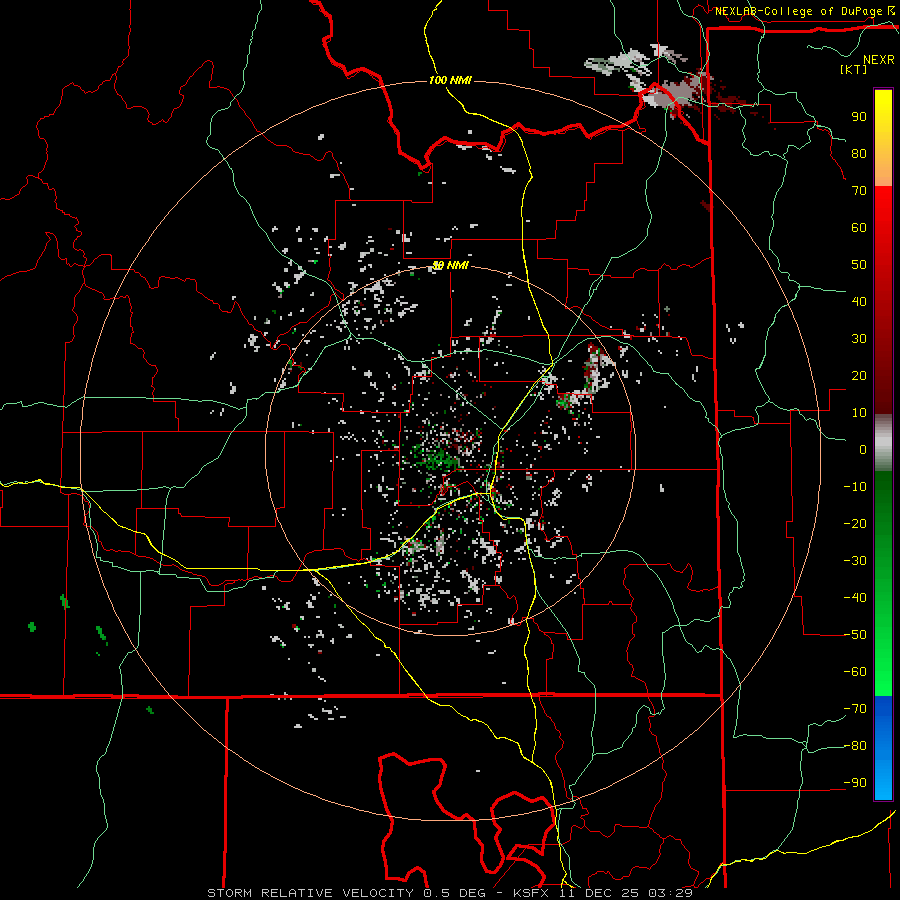Select the gray zero band of color bar
Screen dimensions: 900x900
click(x=883, y=442)
